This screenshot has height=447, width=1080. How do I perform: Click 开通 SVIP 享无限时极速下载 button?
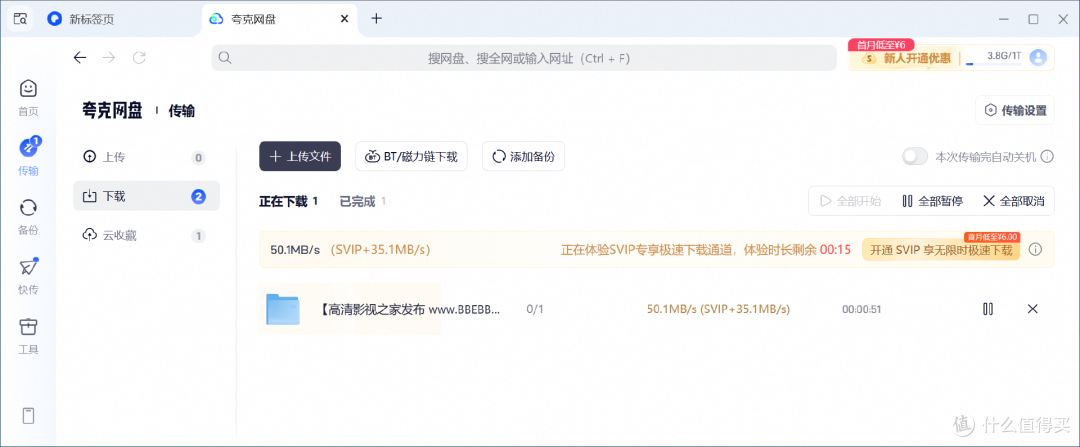[941, 249]
